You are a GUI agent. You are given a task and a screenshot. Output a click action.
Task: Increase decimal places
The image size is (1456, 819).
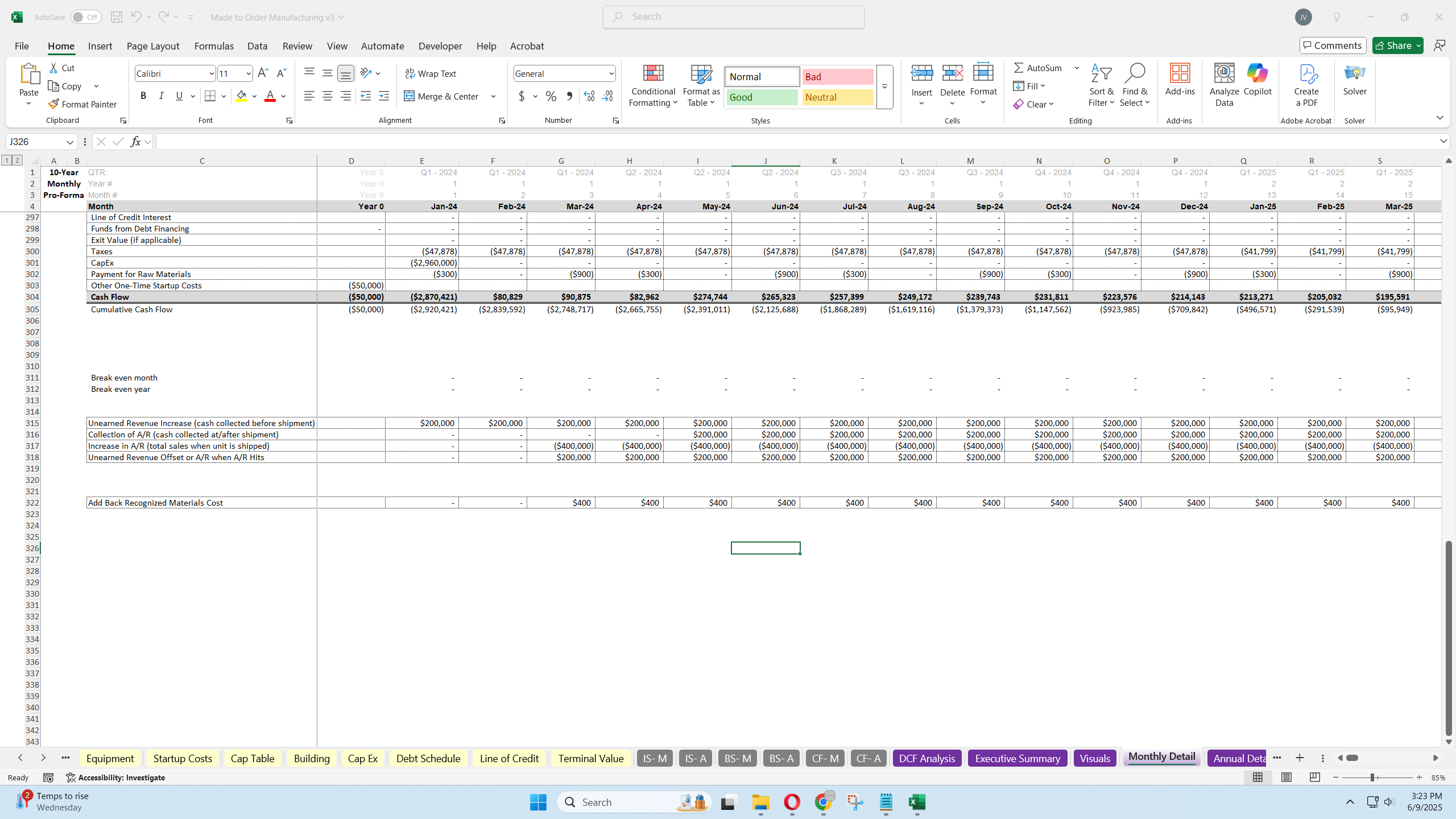[x=588, y=96]
